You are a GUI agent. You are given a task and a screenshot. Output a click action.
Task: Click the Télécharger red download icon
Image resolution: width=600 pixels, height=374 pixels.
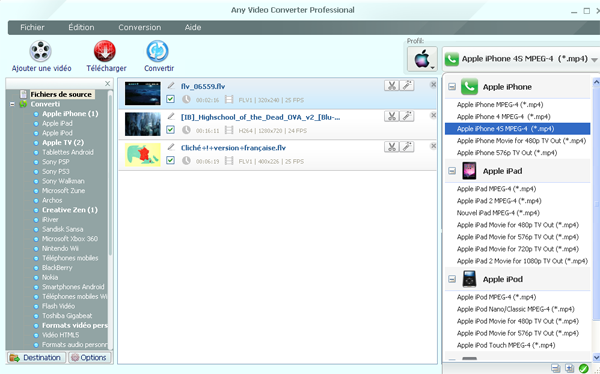105,51
